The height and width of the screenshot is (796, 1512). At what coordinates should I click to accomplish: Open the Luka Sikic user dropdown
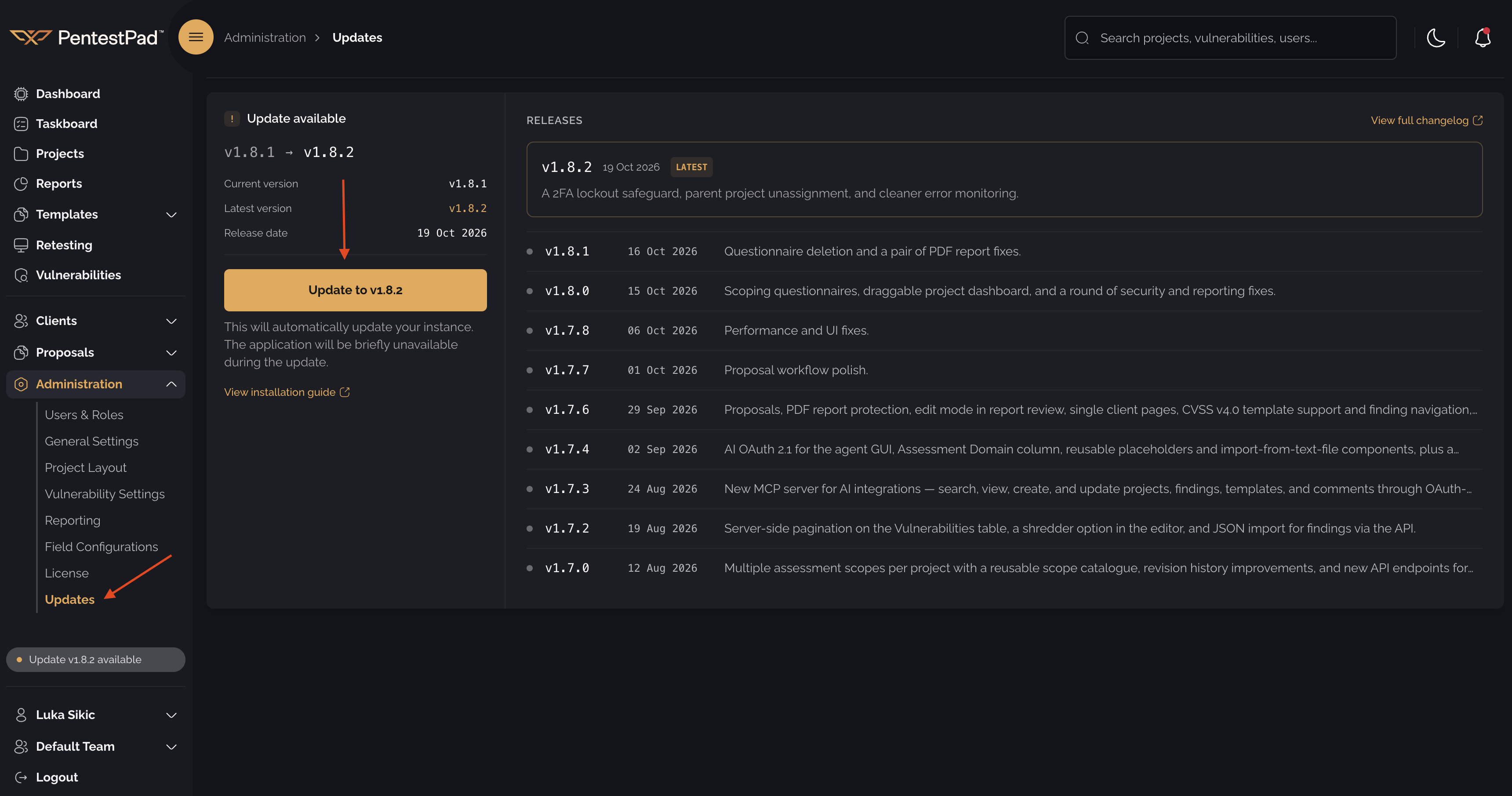tap(96, 715)
